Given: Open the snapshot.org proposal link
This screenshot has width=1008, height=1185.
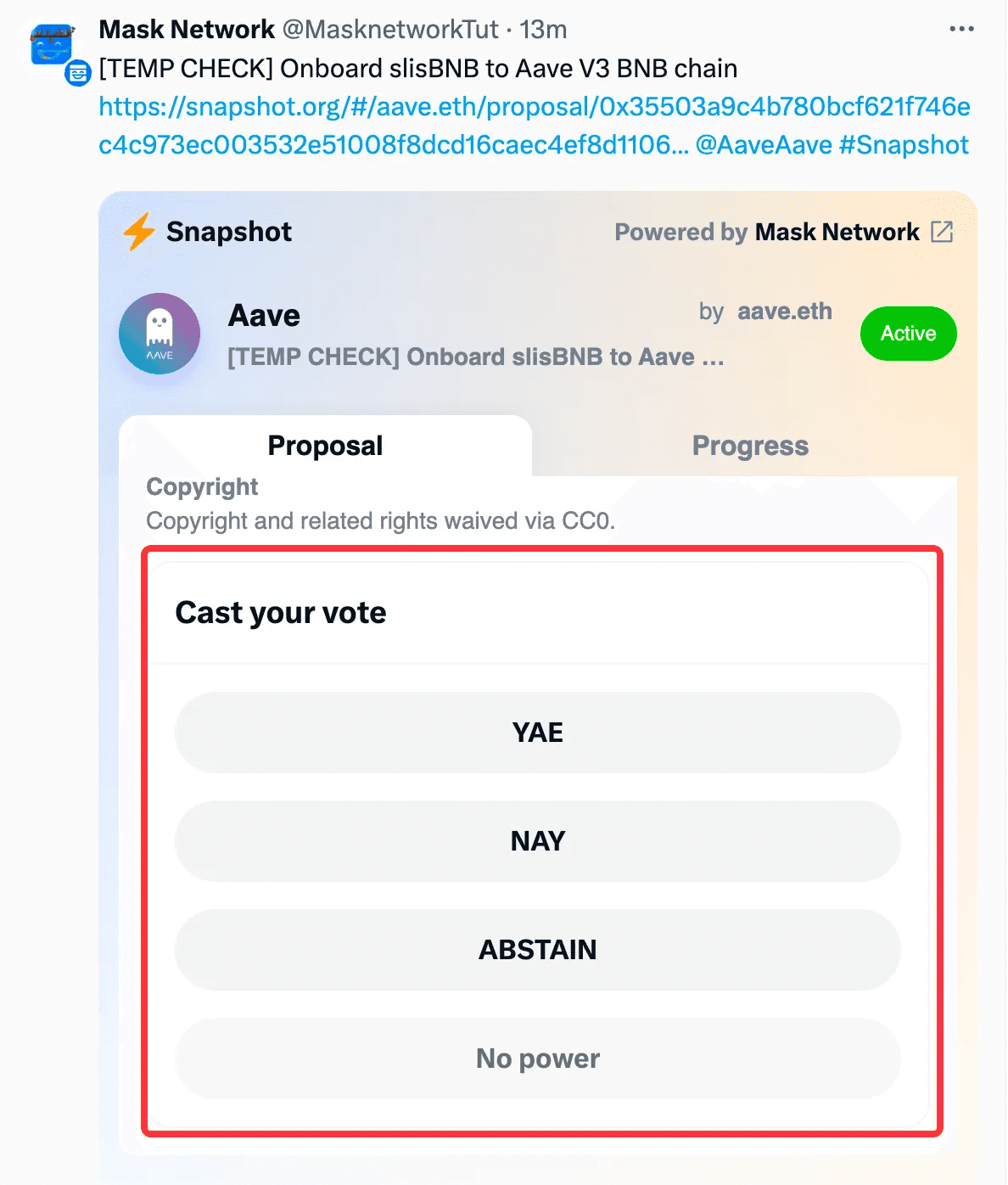Looking at the screenshot, I should pos(534,107).
